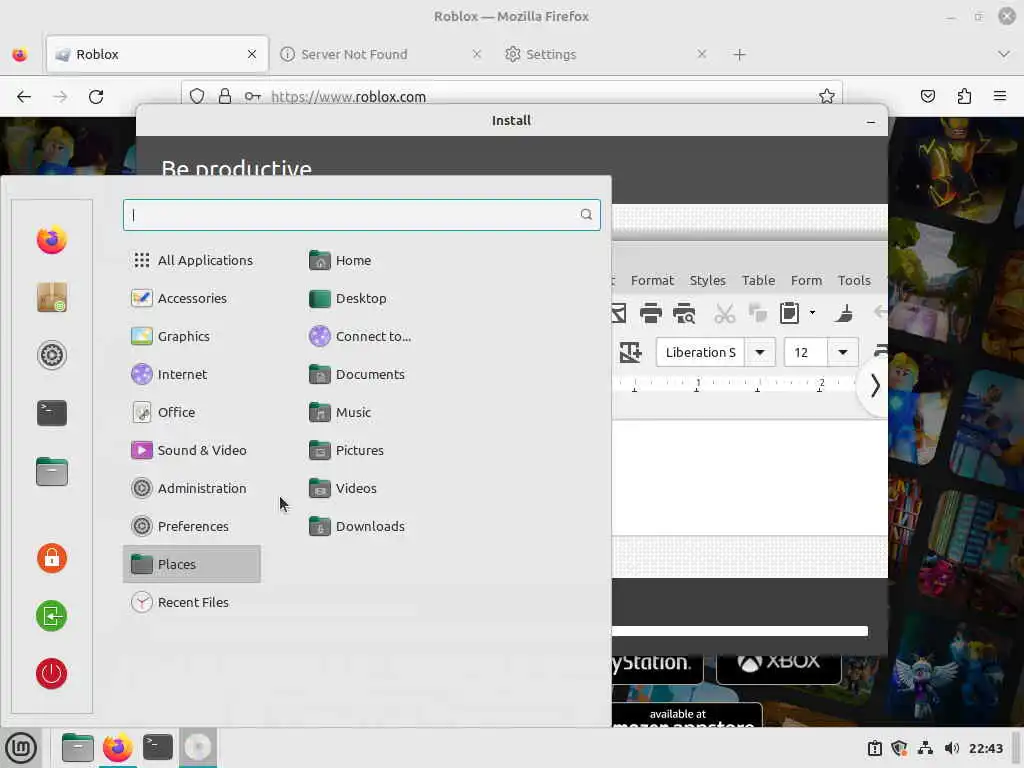This screenshot has height=768, width=1024.
Task: Select Office category
Action: (192, 412)
